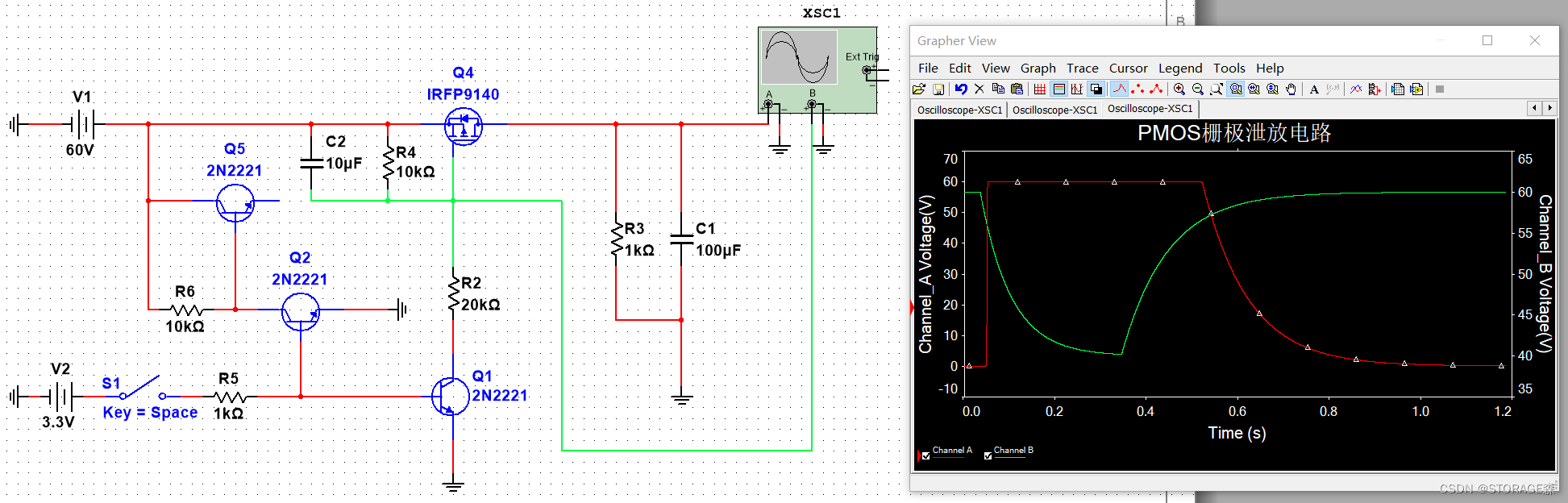The image size is (1568, 503).
Task: Click the export to Excel table icon
Action: (1398, 89)
